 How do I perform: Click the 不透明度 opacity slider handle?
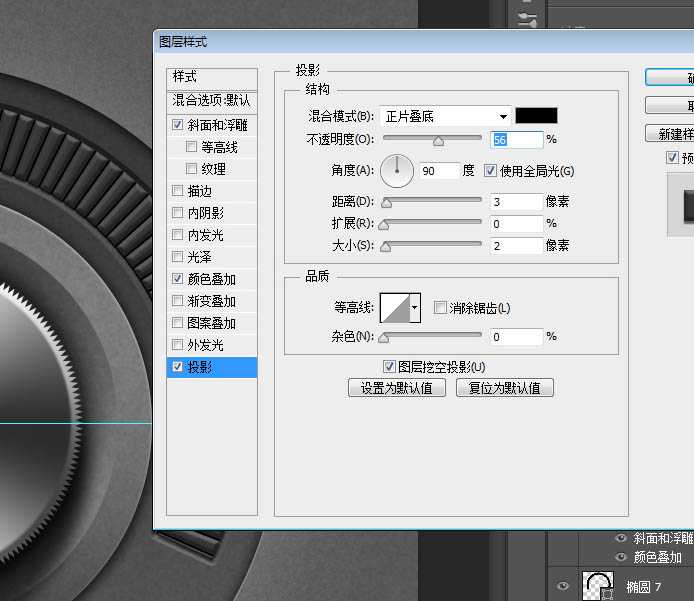(x=438, y=141)
